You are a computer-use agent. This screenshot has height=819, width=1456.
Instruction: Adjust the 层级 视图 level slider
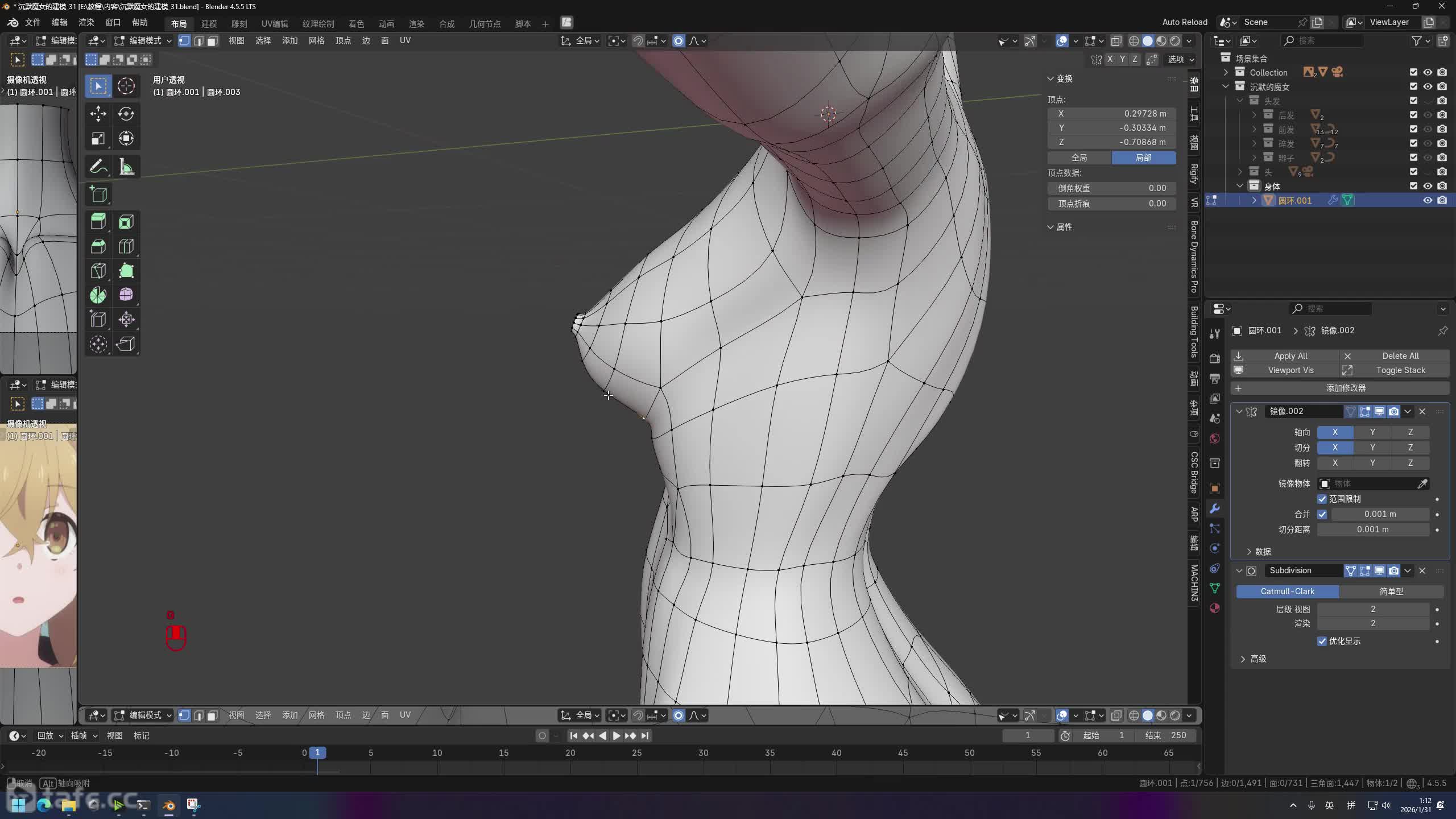[1372, 609]
